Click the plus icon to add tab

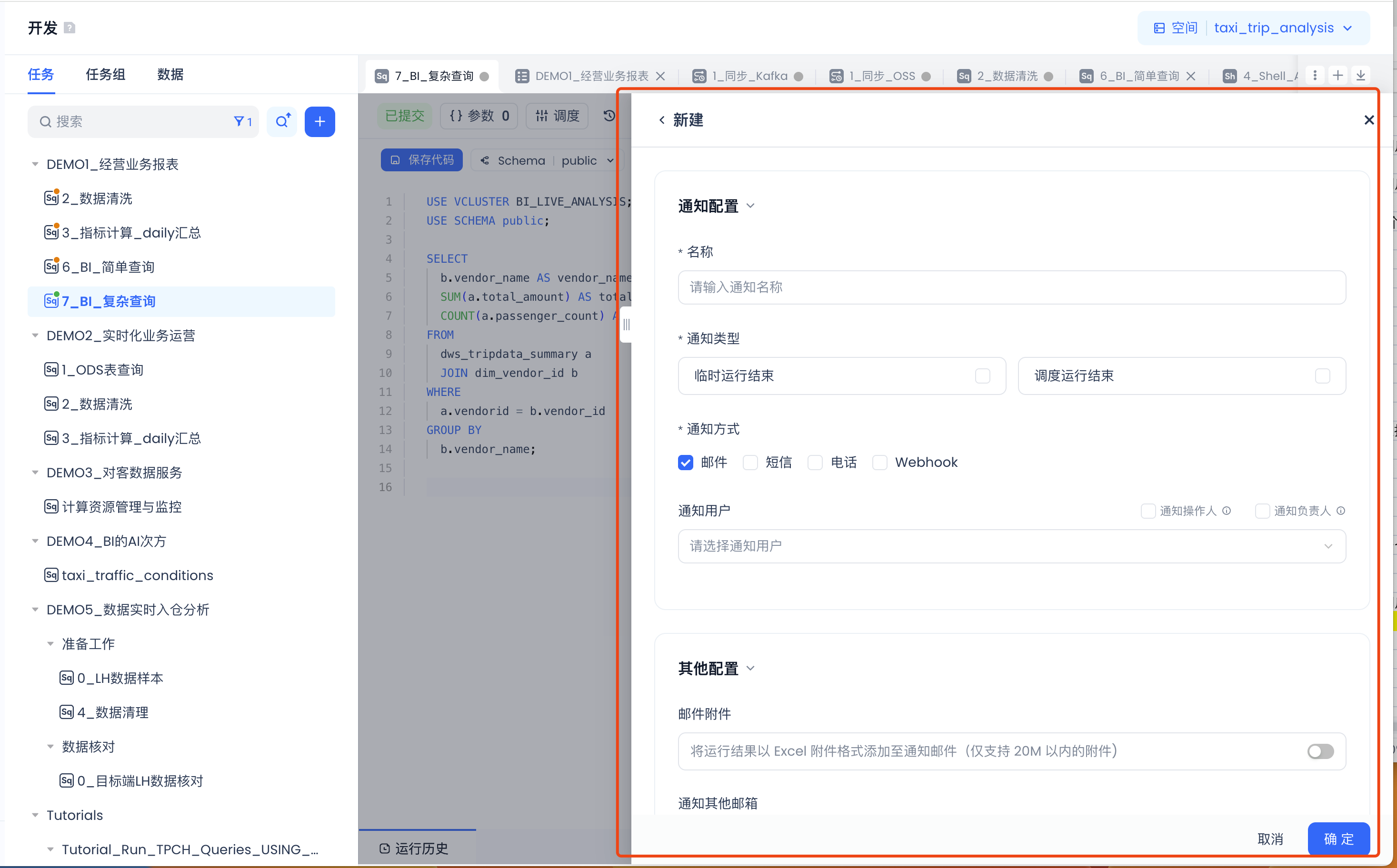(x=1338, y=76)
